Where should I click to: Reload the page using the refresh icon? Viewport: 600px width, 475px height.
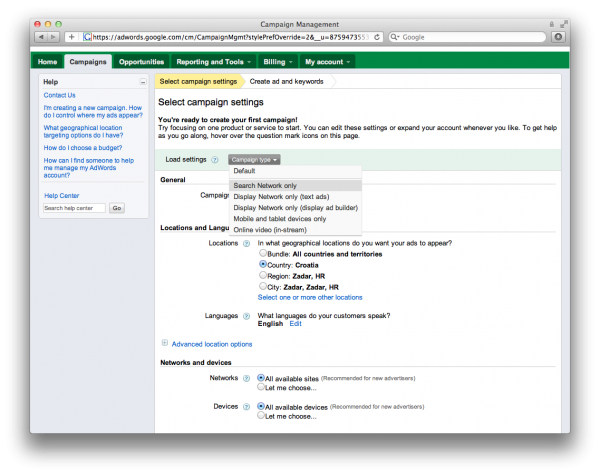point(377,37)
